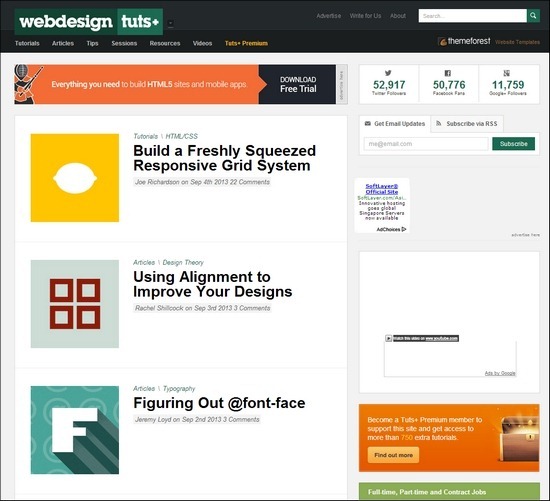This screenshot has height=501, width=550.
Task: Click the Ads by Google link
Action: click(500, 373)
